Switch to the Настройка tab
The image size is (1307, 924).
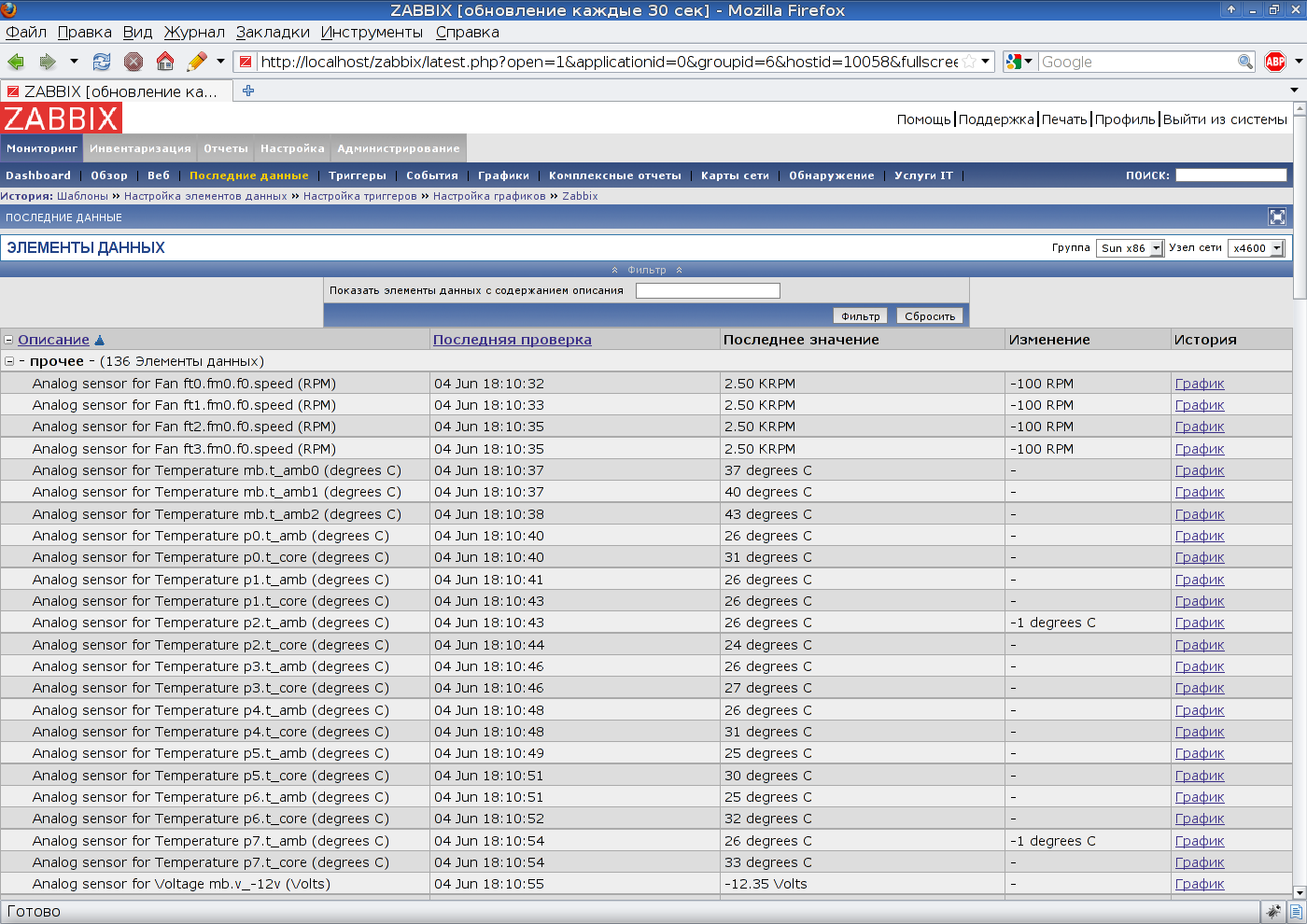[292, 148]
